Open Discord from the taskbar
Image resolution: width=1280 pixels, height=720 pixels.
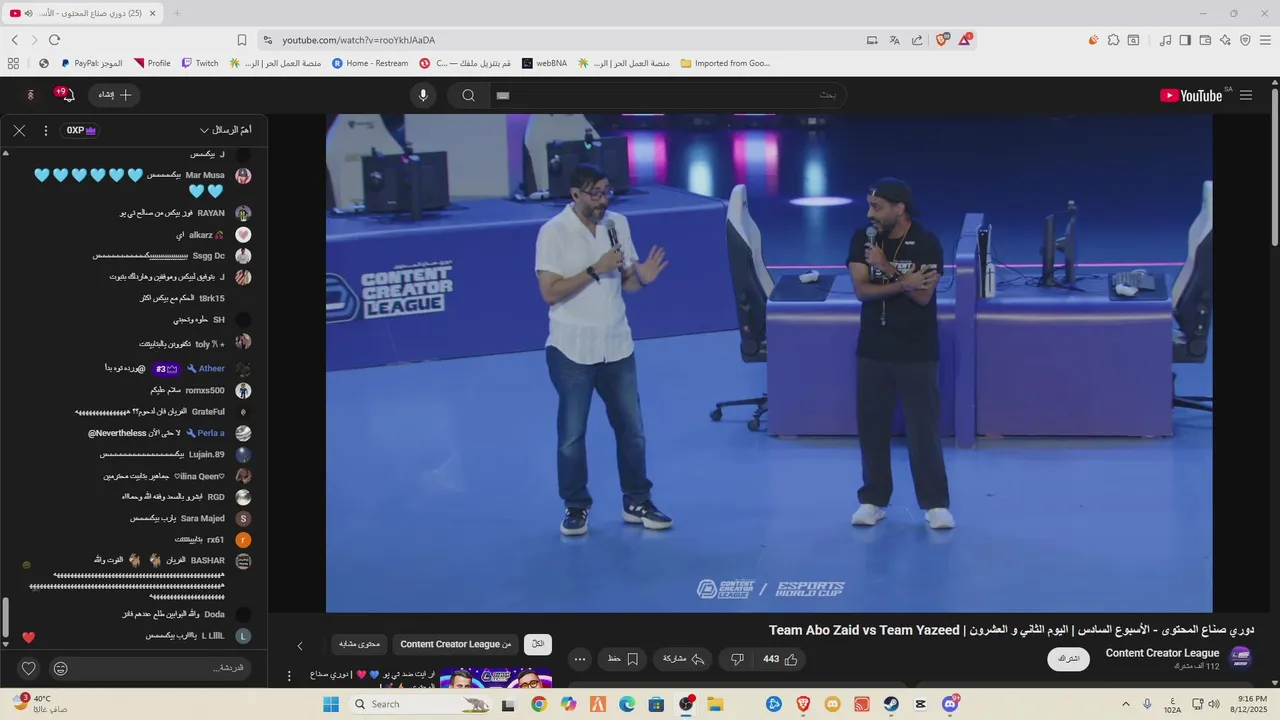point(950,704)
